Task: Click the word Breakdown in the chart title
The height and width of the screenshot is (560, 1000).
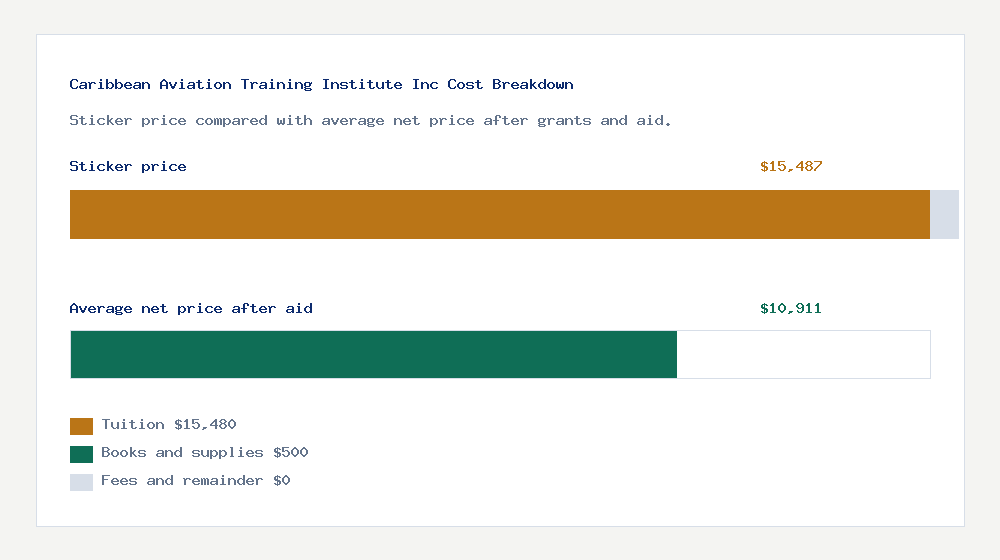Action: [x=533, y=84]
